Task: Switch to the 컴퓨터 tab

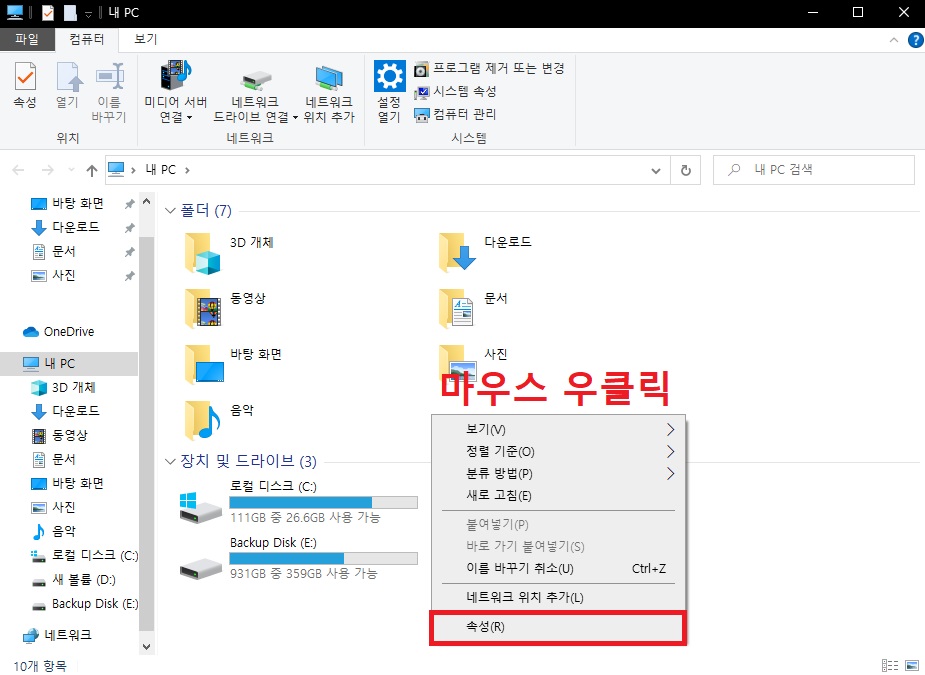Action: click(86, 39)
